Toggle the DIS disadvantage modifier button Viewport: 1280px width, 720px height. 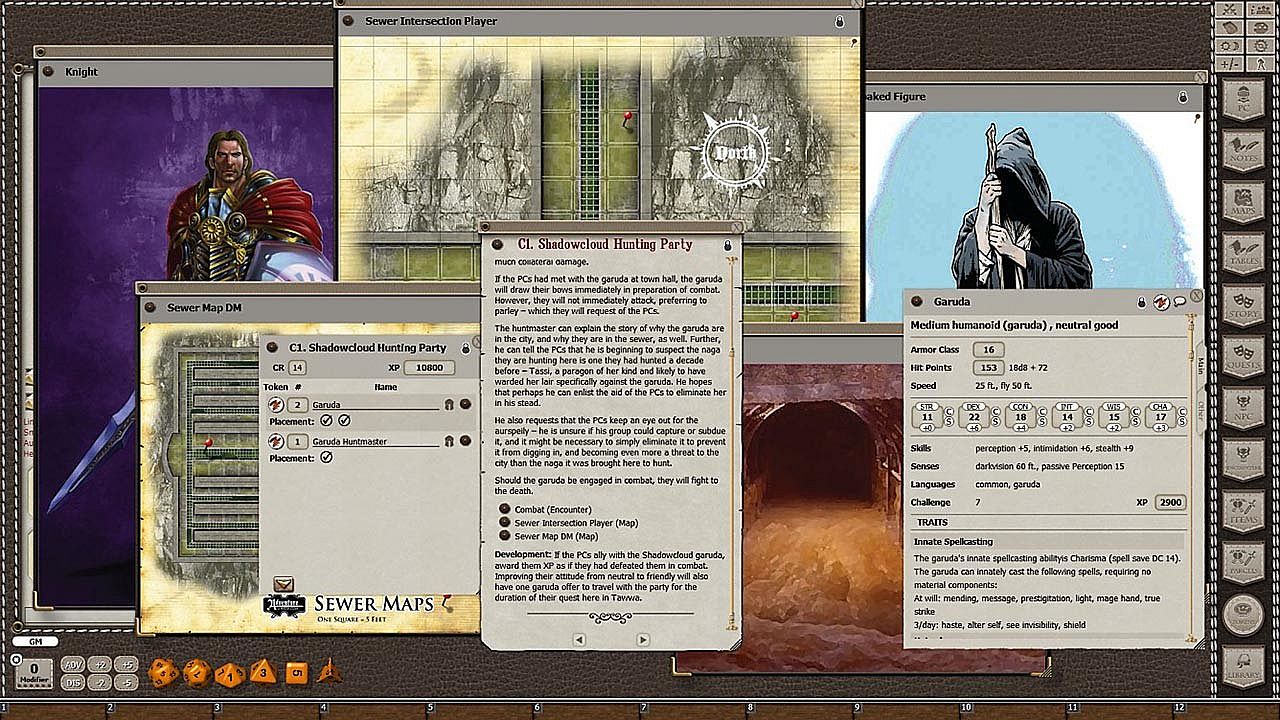coord(73,682)
